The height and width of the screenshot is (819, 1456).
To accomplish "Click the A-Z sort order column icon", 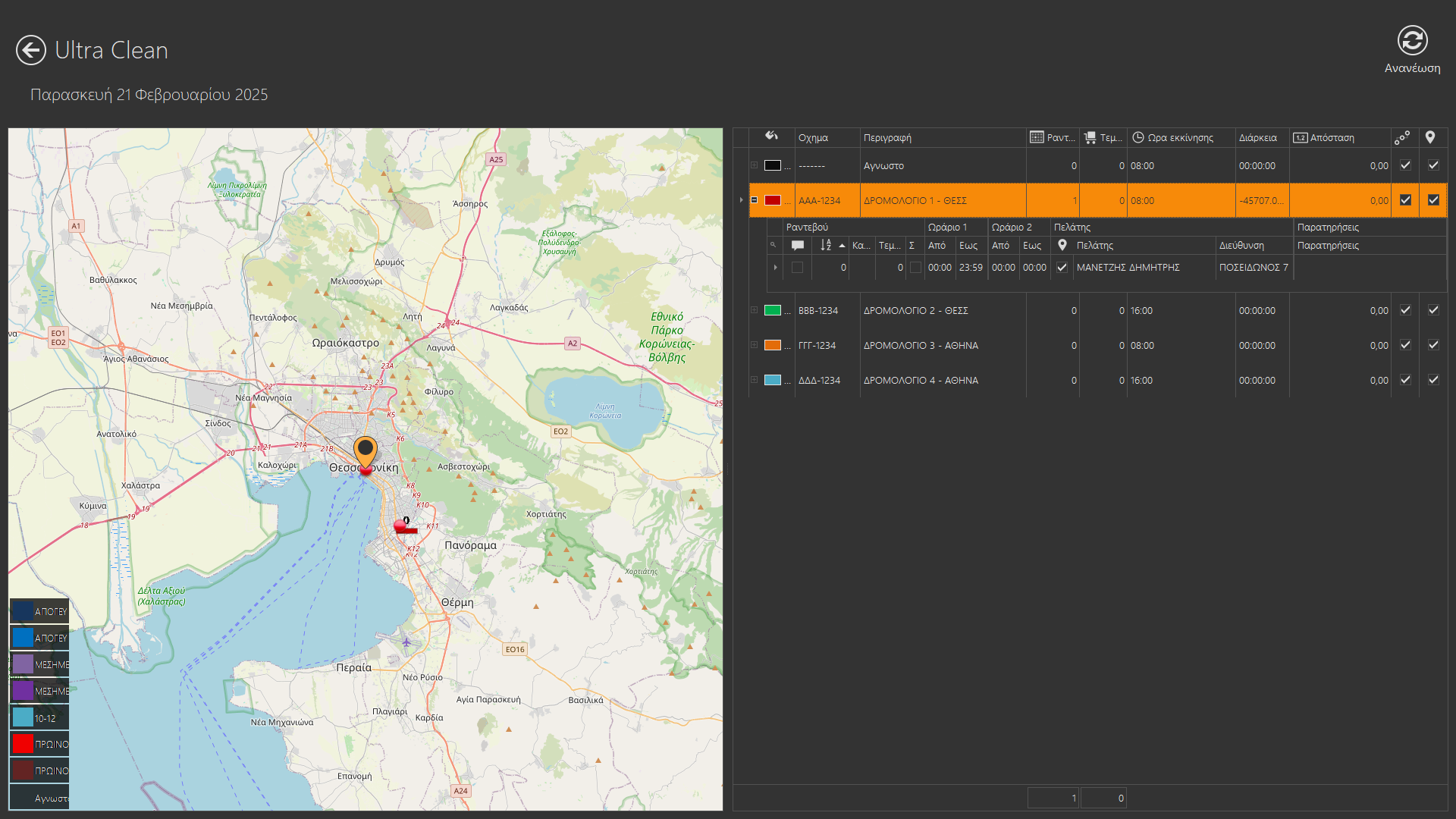I will point(826,245).
